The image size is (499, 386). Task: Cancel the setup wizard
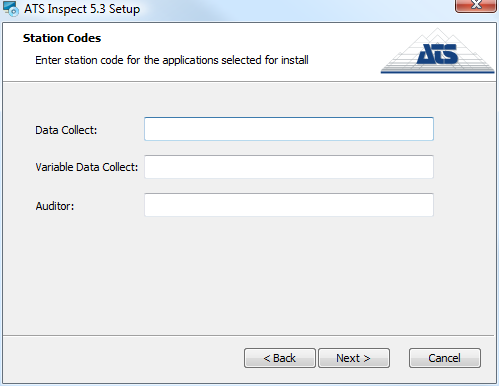pyautogui.click(x=445, y=358)
